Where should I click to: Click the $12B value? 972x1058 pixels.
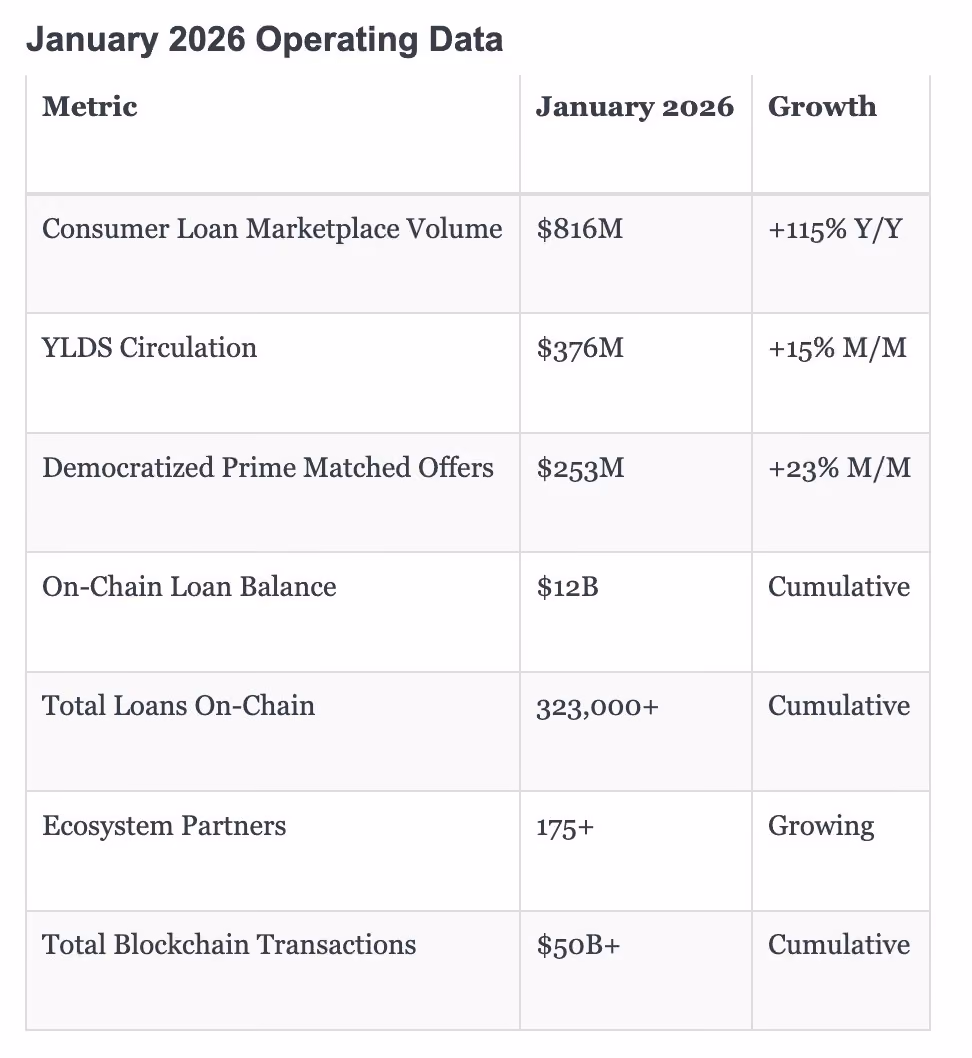point(567,587)
